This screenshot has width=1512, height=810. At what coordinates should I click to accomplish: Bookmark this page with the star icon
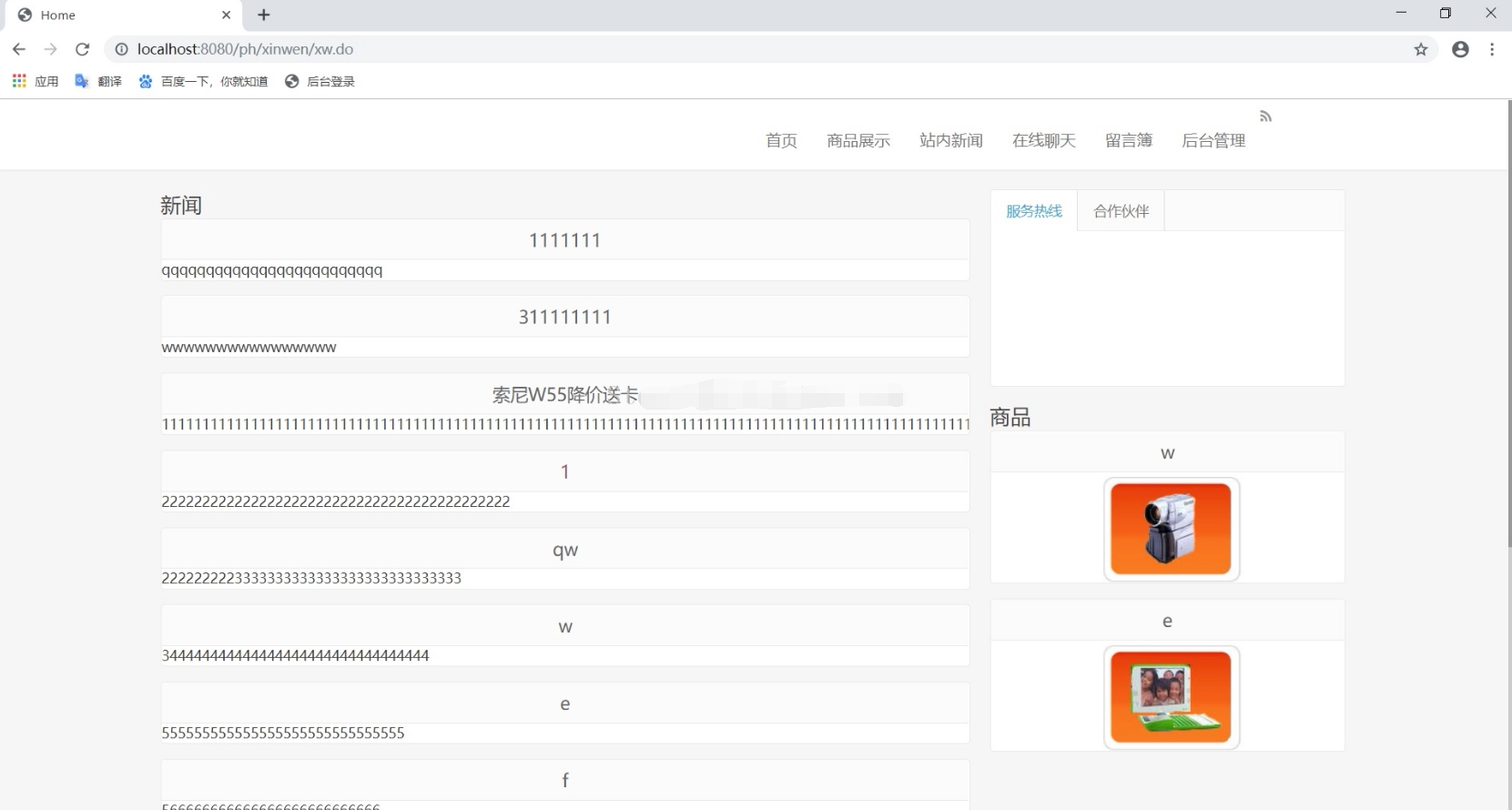[1421, 49]
